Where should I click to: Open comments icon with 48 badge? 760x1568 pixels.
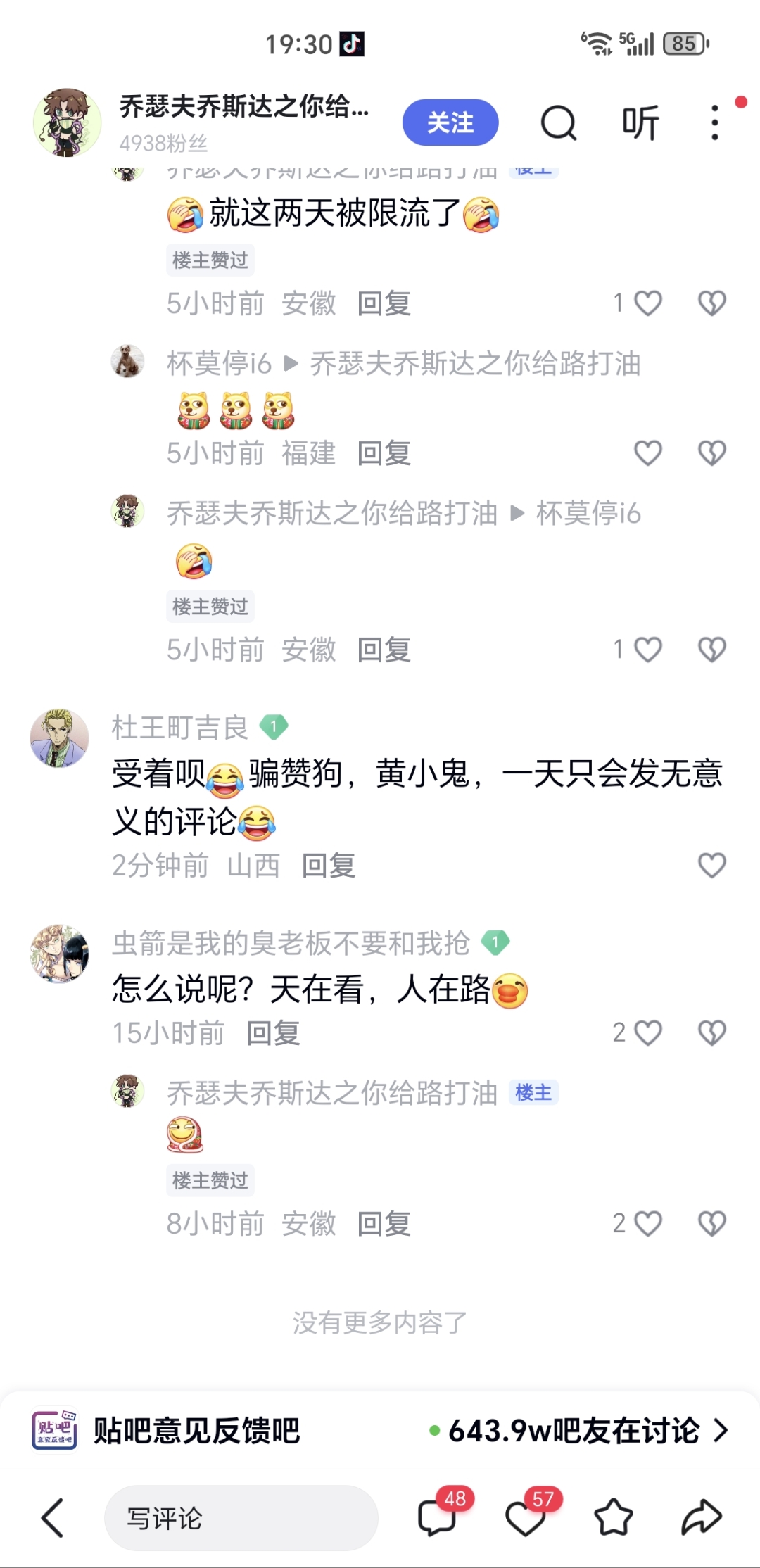pos(438,1517)
